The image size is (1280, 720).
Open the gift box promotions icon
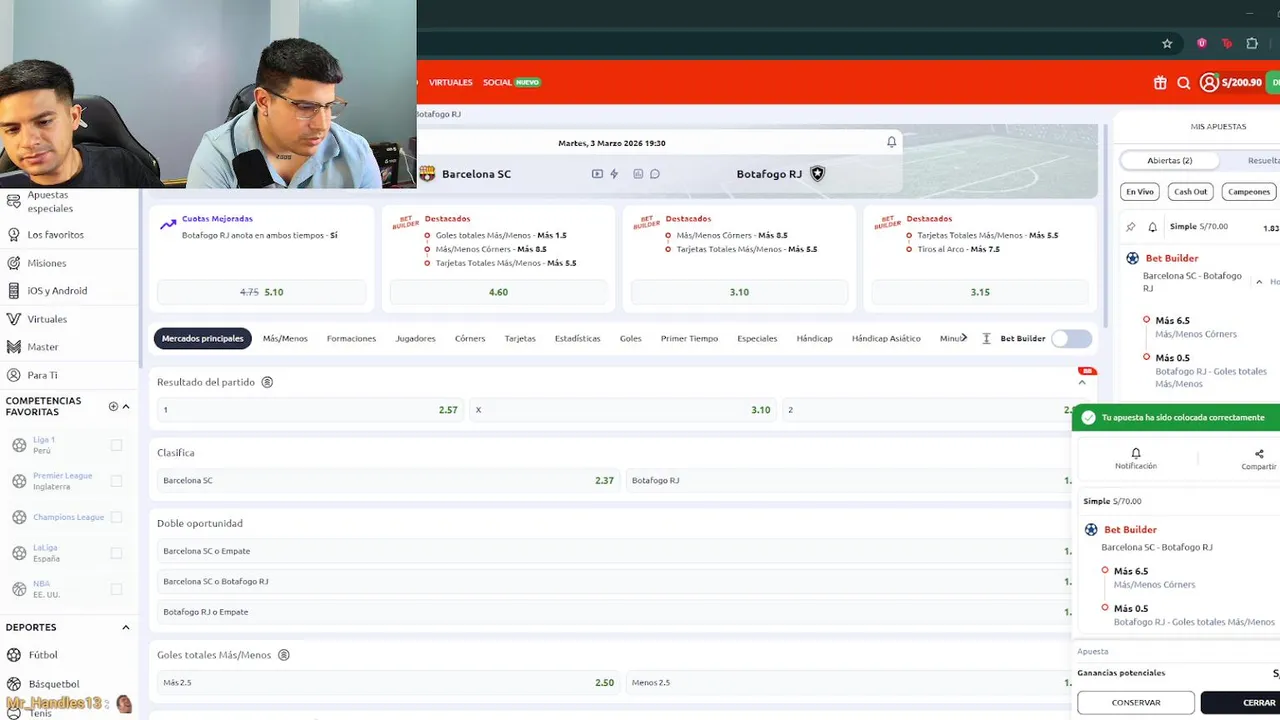coord(1160,83)
